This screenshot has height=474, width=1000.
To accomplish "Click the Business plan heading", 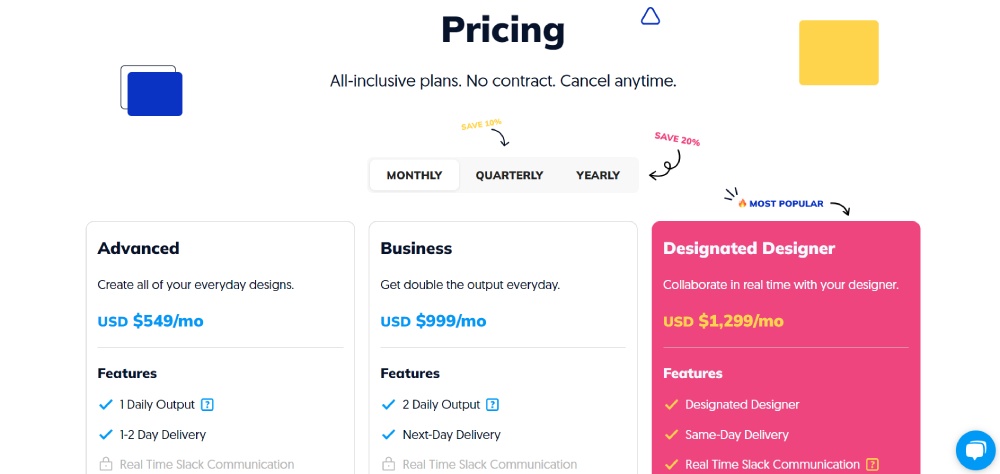I will click(x=416, y=248).
